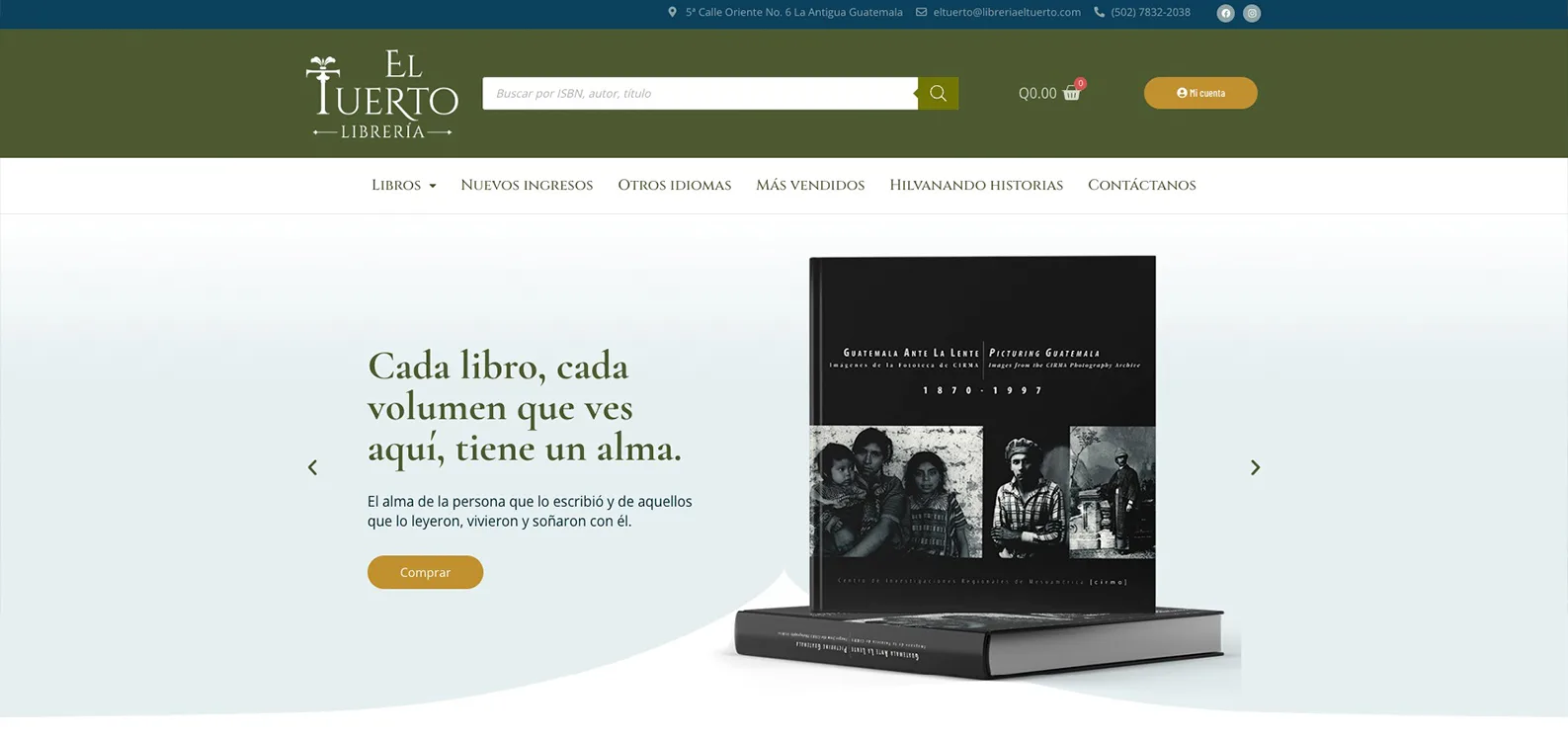The height and width of the screenshot is (738, 1568).
Task: Open Nuevos ingresos menu item
Action: (x=527, y=185)
